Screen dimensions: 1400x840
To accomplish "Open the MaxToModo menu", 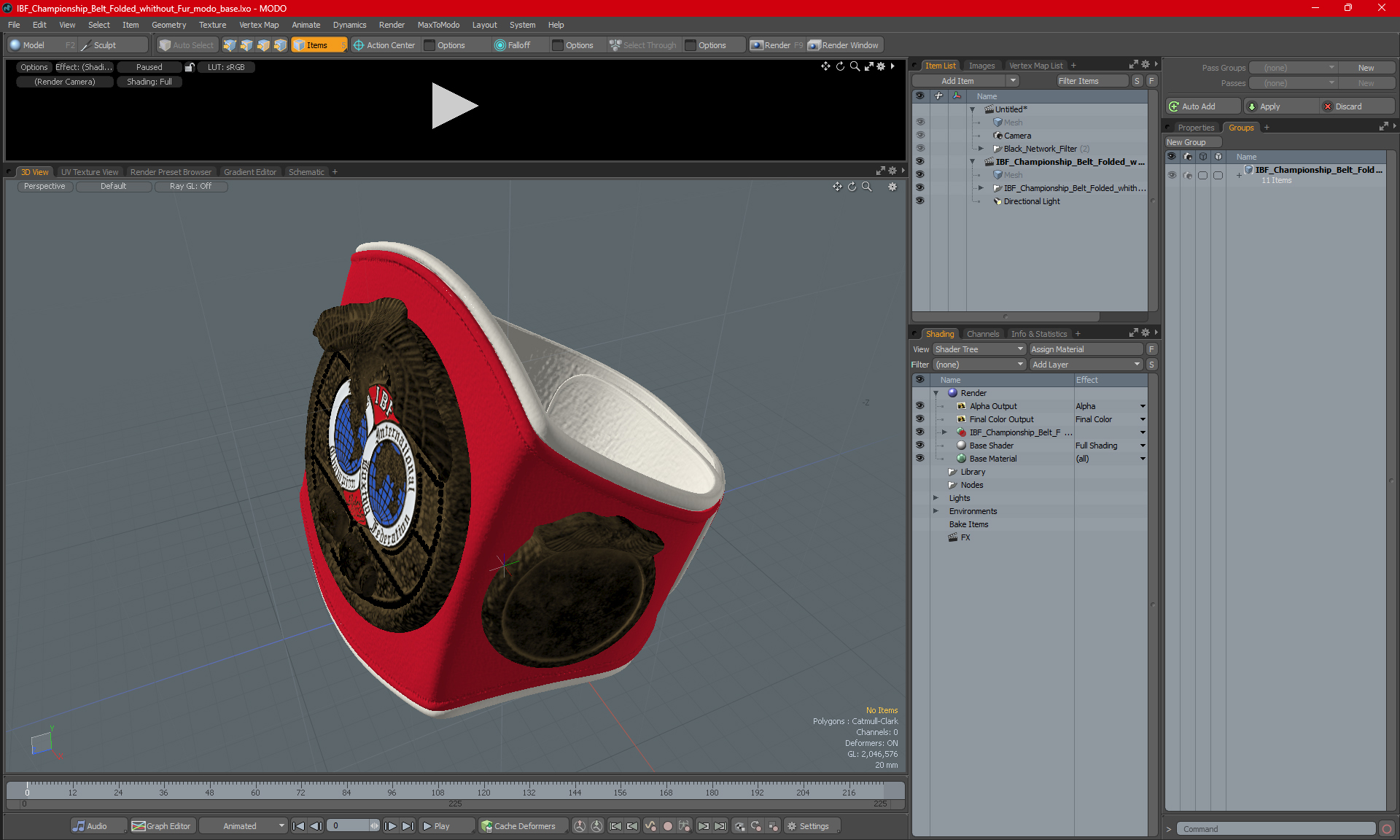I will pos(438,25).
